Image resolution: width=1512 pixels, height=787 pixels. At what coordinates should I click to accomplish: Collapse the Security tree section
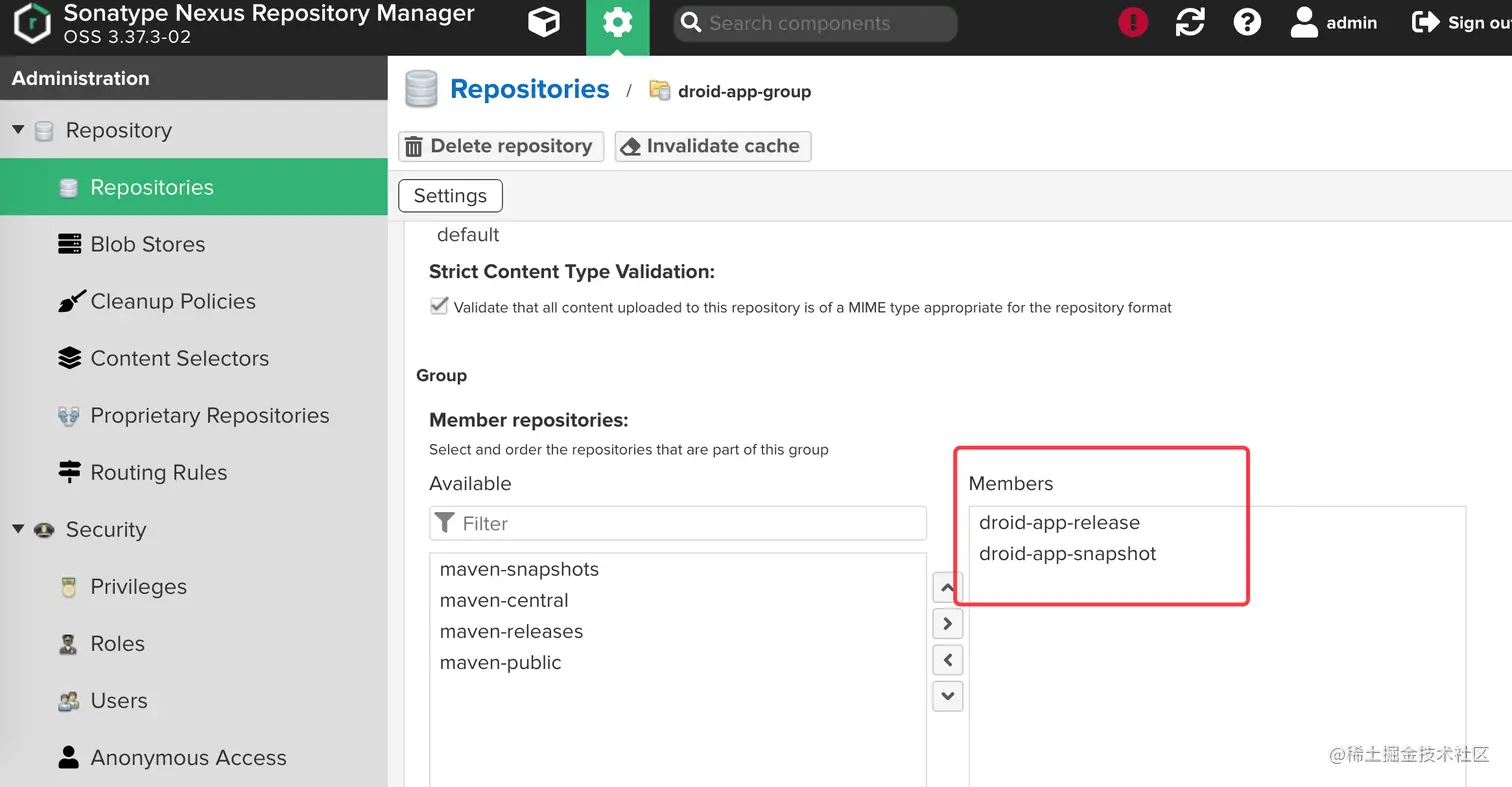(x=18, y=529)
